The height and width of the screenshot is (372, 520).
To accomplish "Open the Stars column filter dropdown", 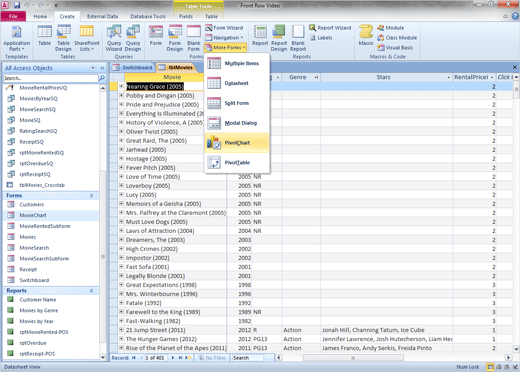I will pyautogui.click(x=448, y=77).
